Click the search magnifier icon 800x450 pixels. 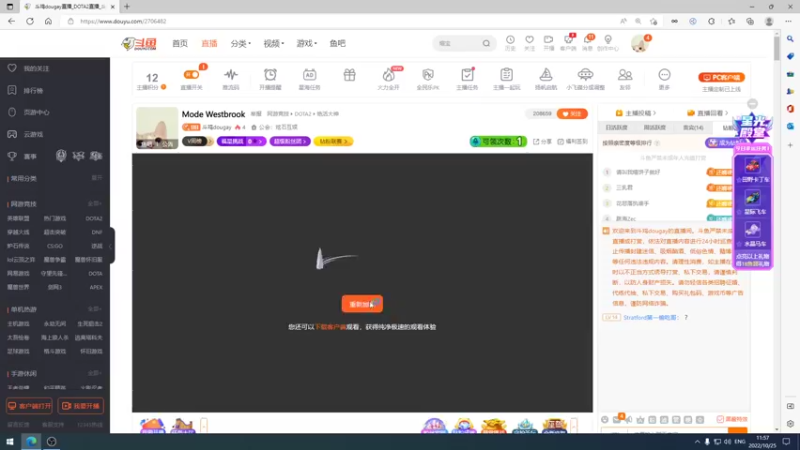[x=486, y=43]
